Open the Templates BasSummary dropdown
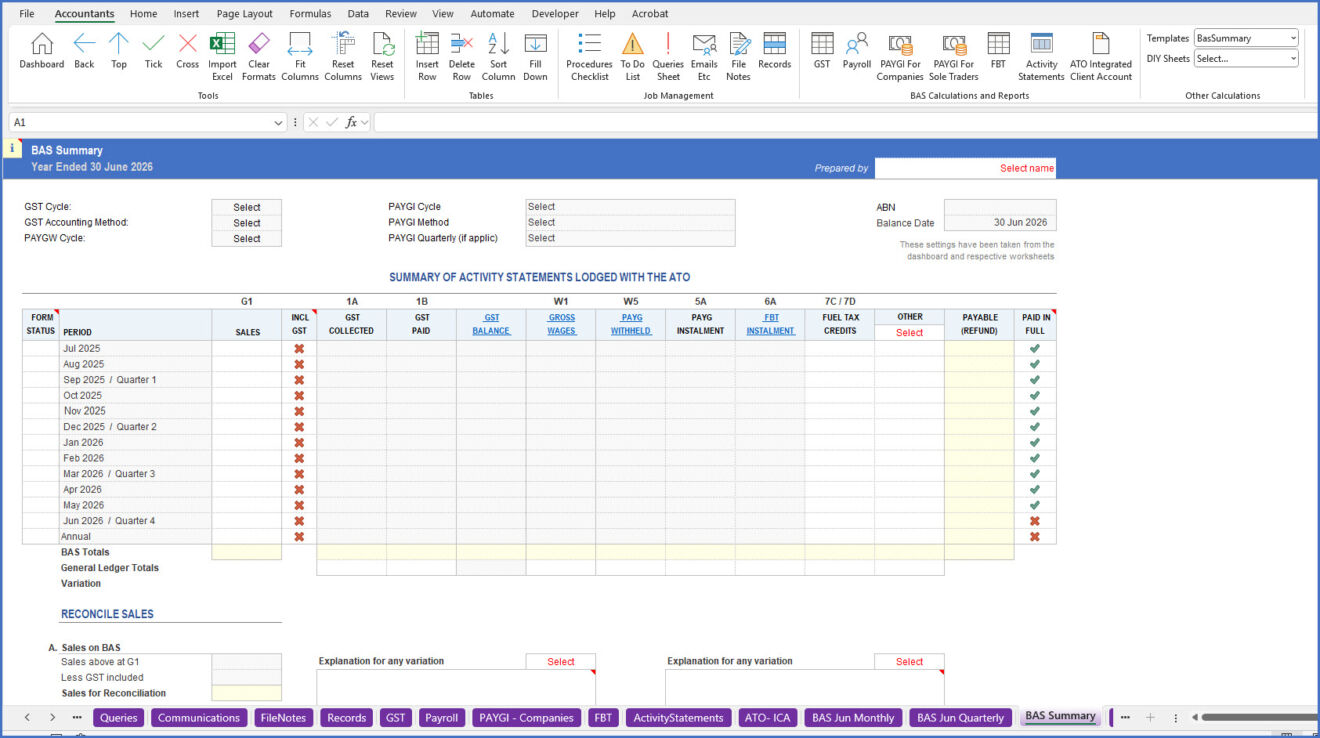The width and height of the screenshot is (1320, 738). pos(1293,38)
